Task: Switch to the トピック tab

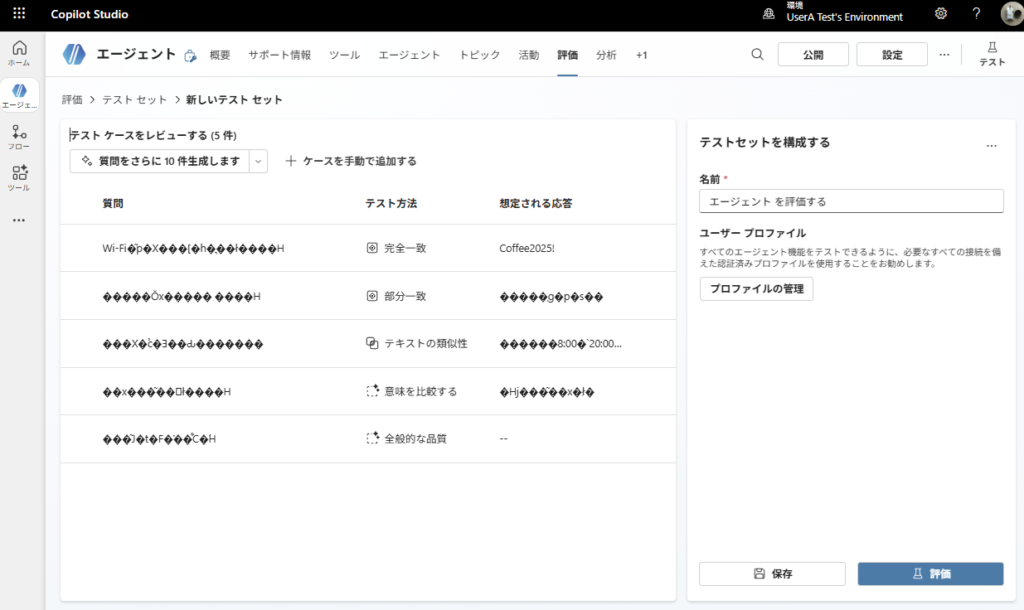Action: click(479, 55)
